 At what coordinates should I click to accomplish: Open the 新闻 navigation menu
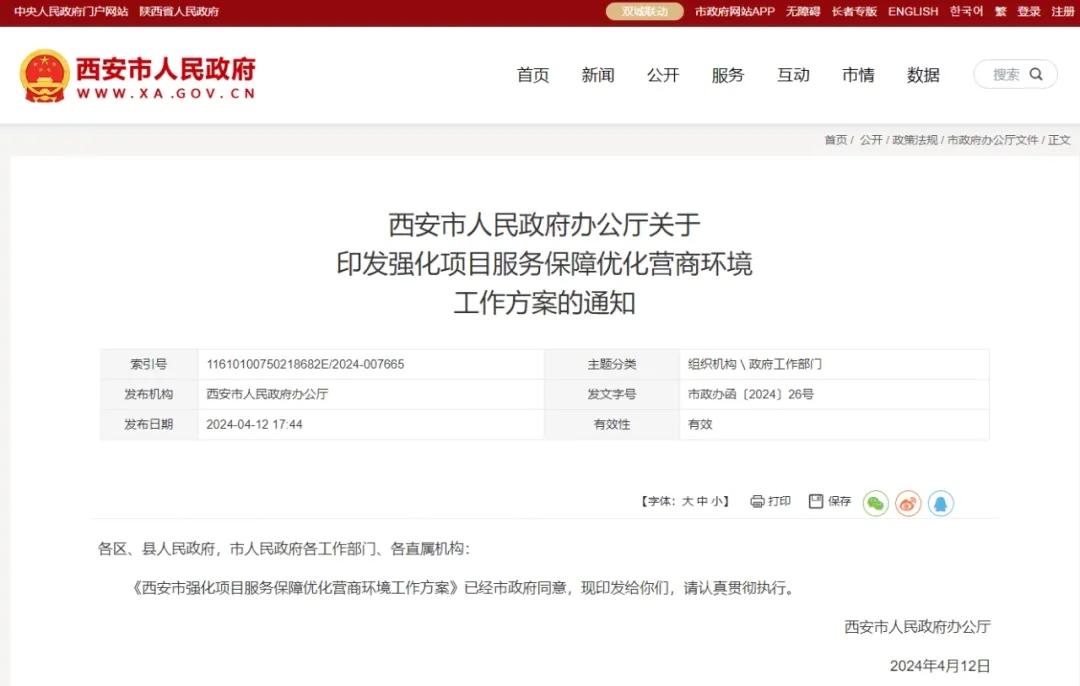(x=598, y=75)
